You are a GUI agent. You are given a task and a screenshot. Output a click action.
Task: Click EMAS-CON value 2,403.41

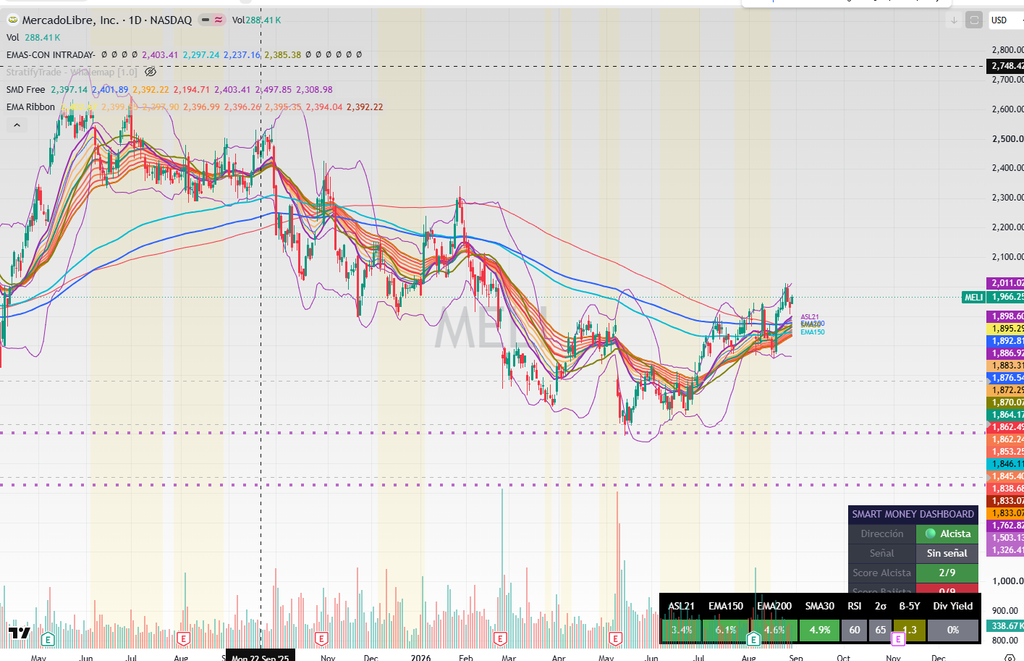pyautogui.click(x=160, y=55)
